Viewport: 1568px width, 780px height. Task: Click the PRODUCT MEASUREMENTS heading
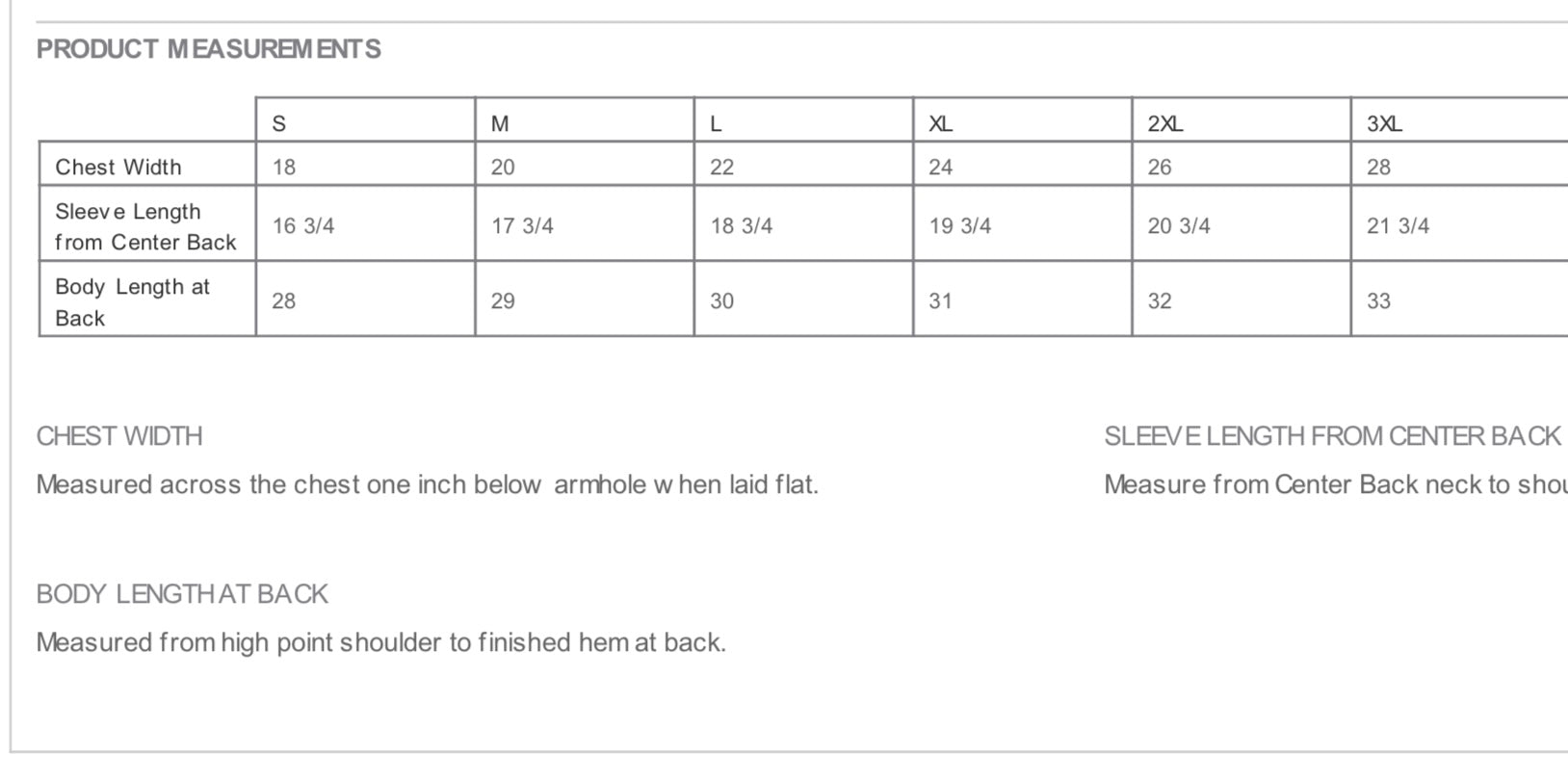(208, 49)
